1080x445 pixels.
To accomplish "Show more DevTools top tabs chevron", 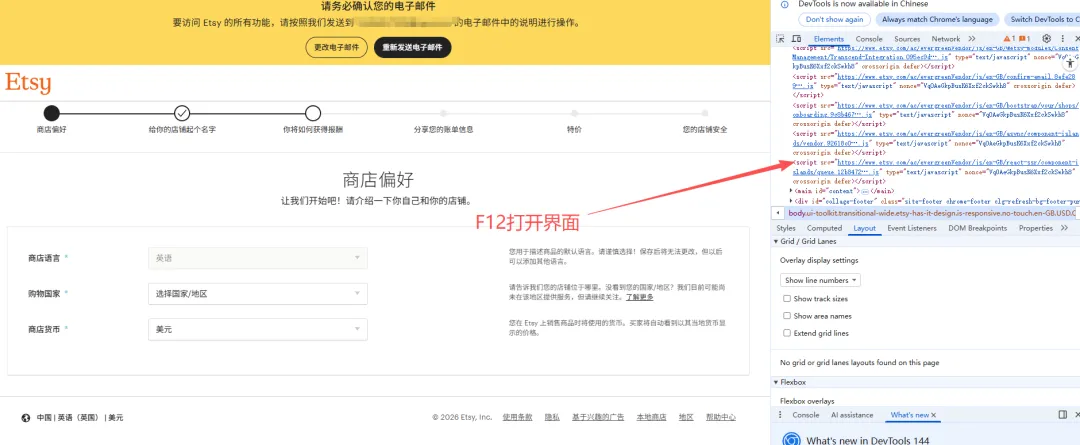I will pos(972,39).
